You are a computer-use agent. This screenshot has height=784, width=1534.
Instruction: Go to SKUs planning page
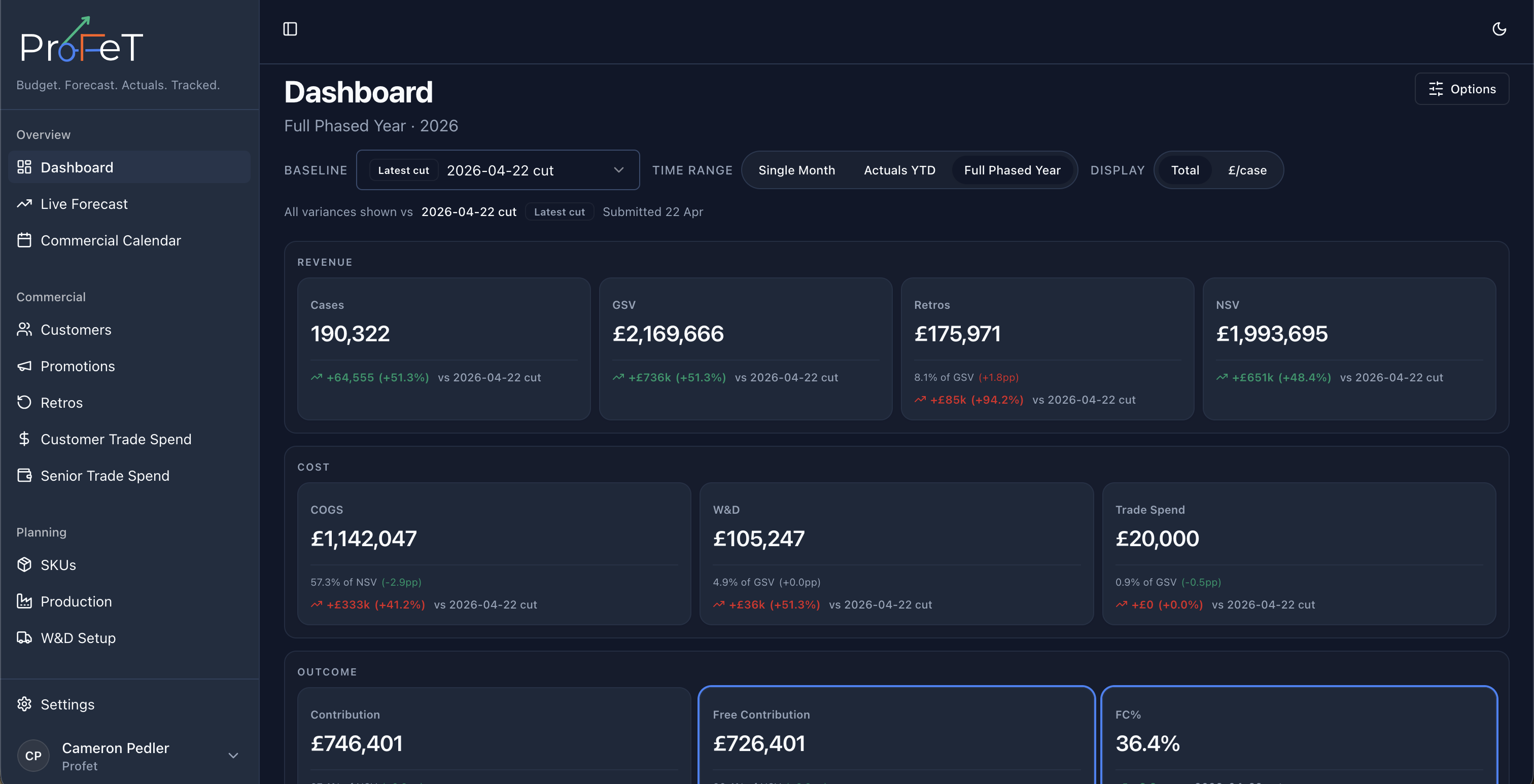pyautogui.click(x=129, y=564)
